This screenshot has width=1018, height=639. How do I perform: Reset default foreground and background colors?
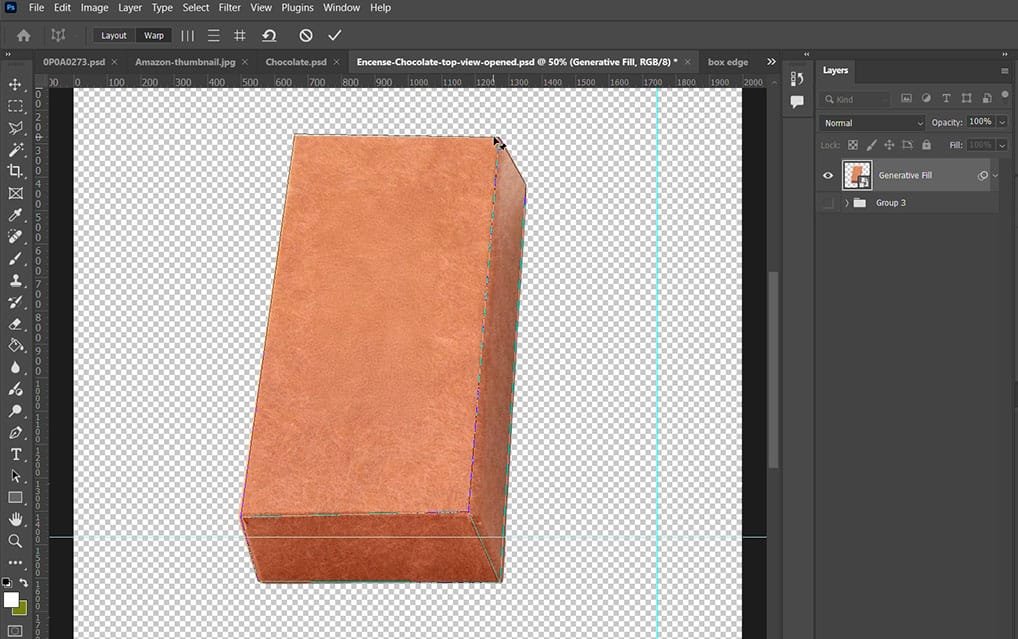(x=6, y=583)
